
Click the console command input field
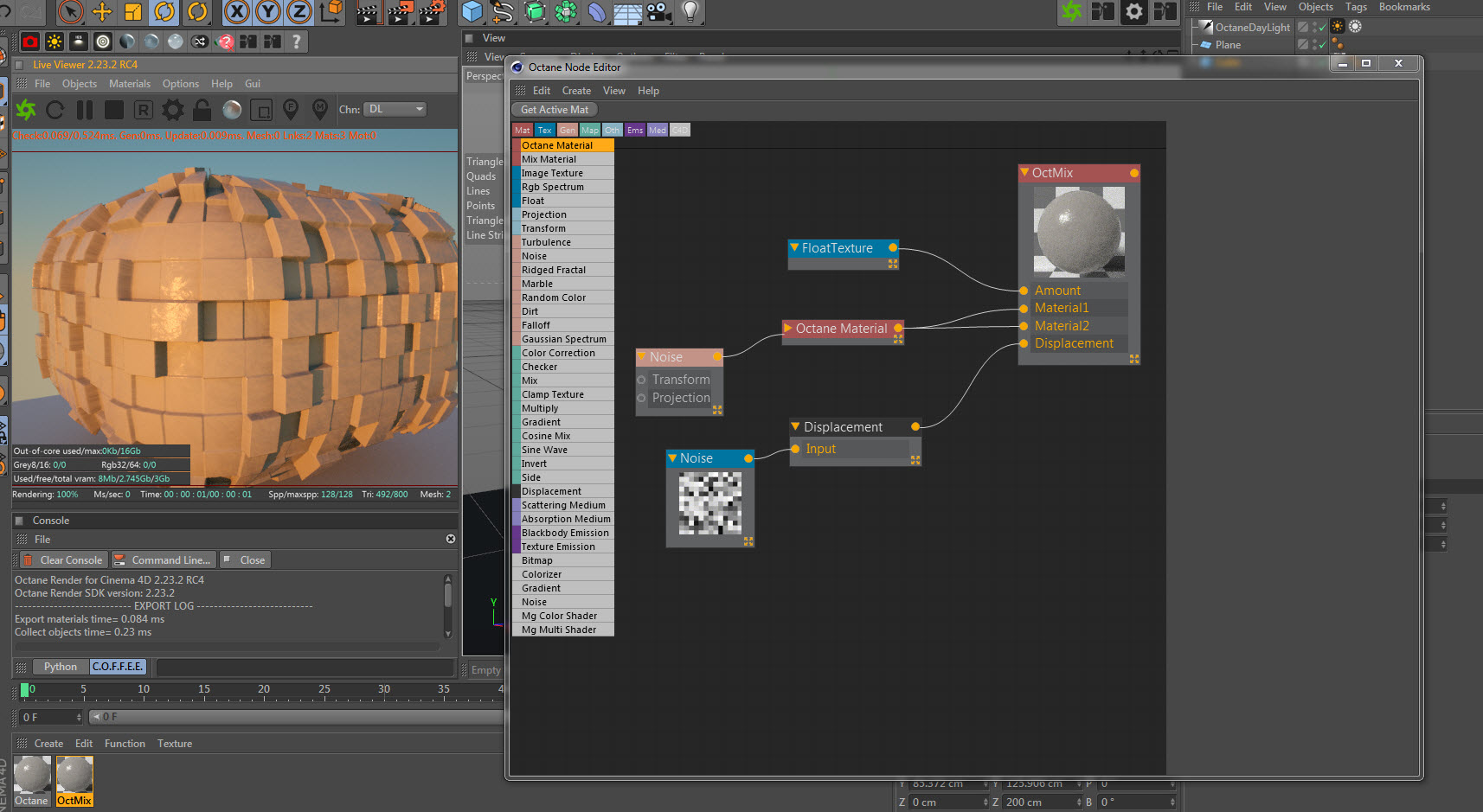pyautogui.click(x=305, y=667)
